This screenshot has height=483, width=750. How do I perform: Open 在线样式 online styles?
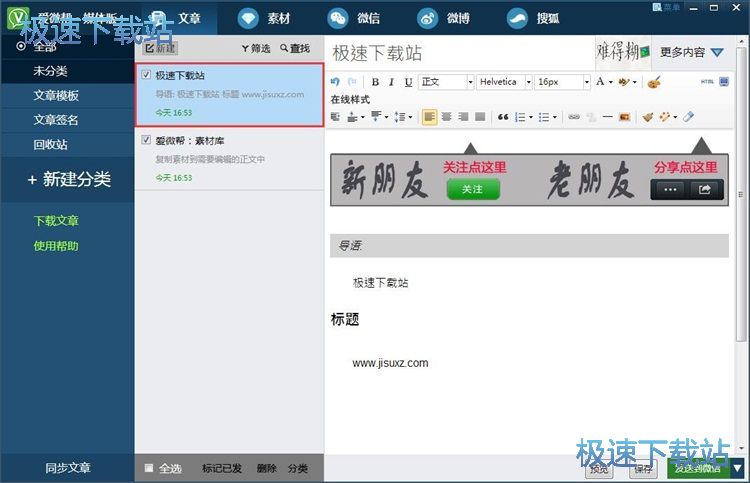click(x=350, y=99)
